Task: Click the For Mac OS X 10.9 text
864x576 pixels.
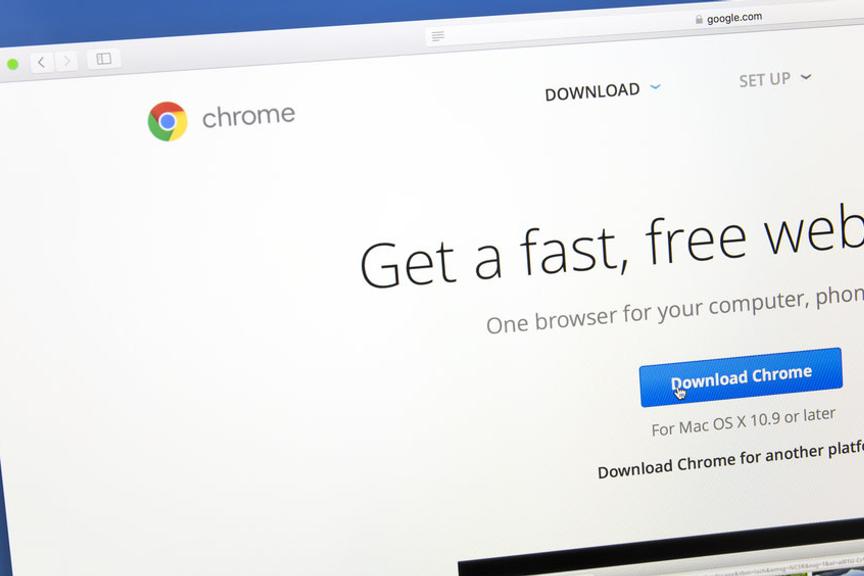Action: pos(743,422)
